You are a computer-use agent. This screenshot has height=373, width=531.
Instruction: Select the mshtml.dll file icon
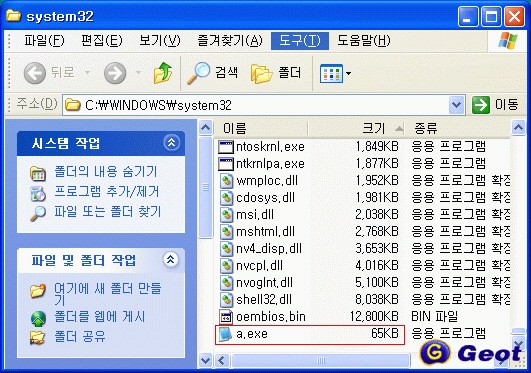pos(226,231)
